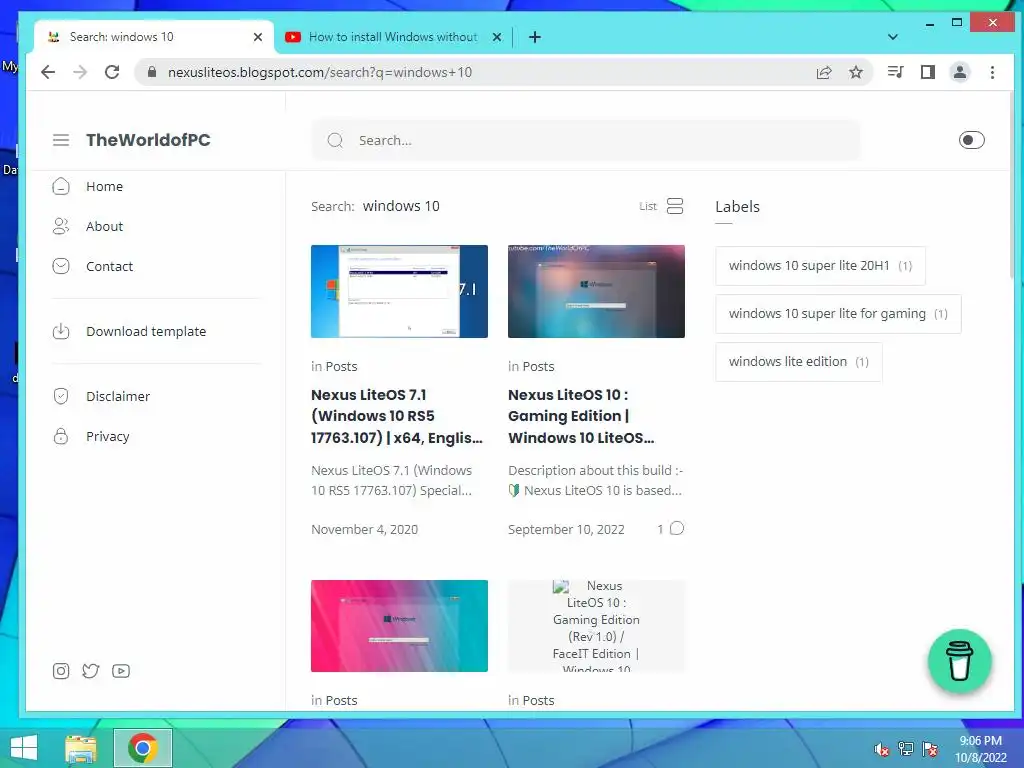
Task: Open the Instagram social icon
Action: tap(61, 671)
